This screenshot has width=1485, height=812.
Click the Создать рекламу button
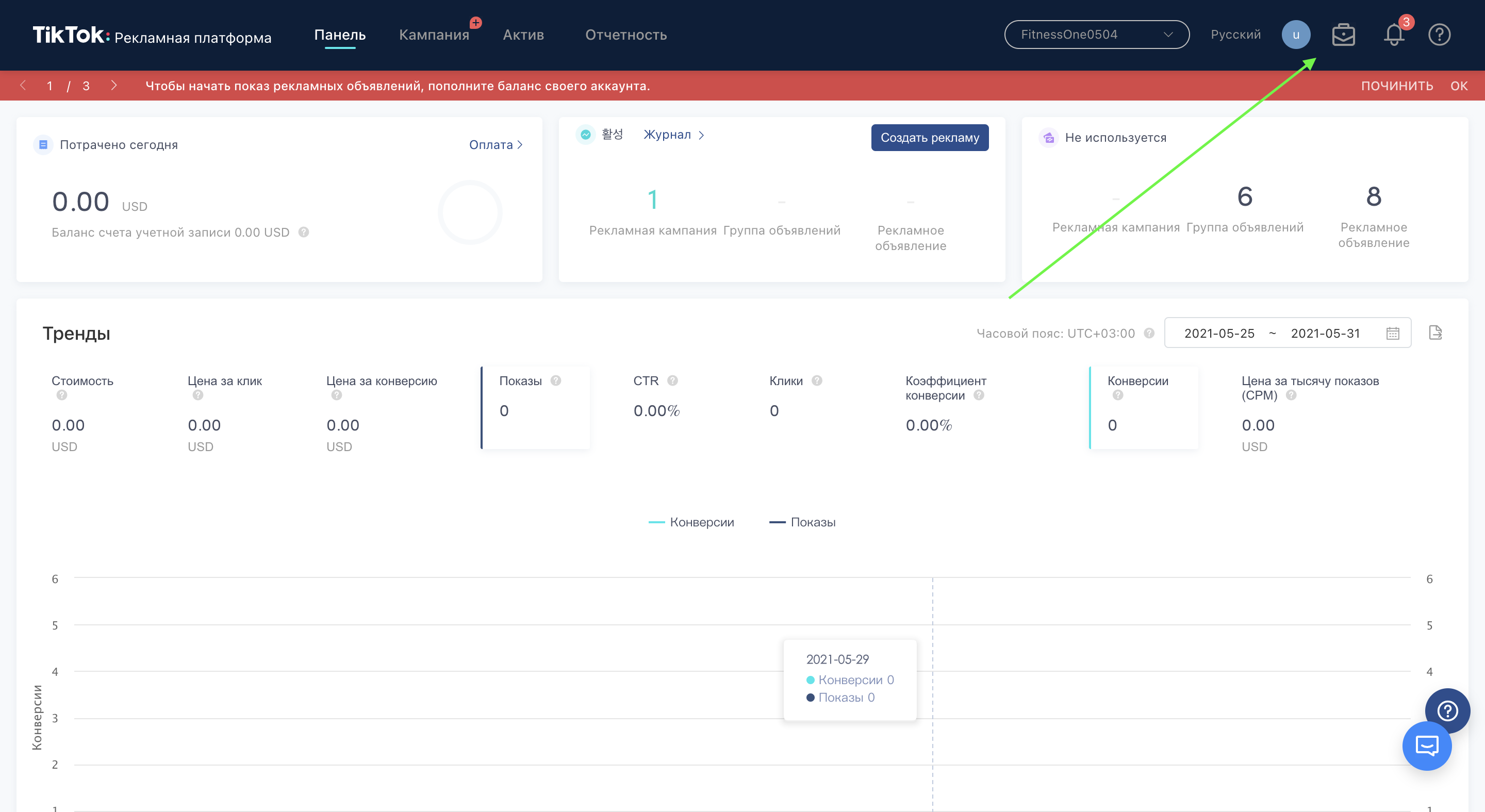929,138
